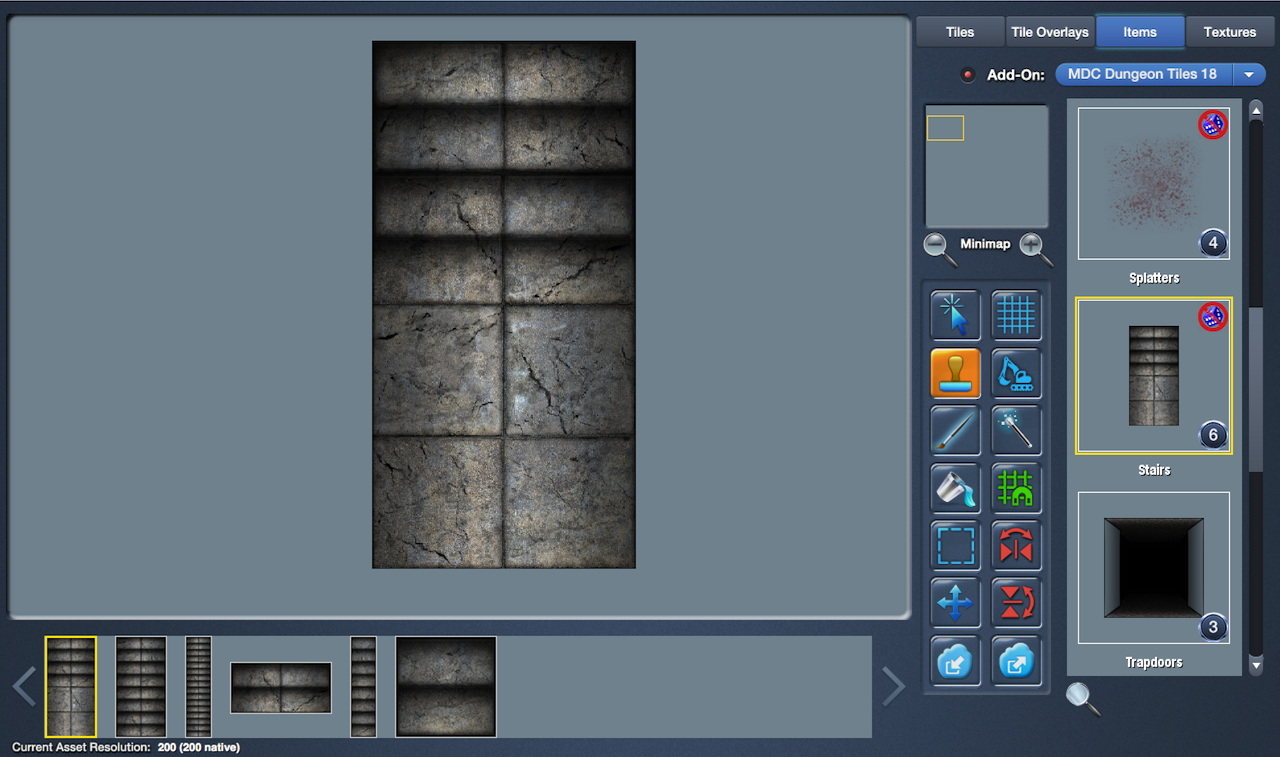1280x757 pixels.
Task: Click the Splatters label text
Action: click(1154, 278)
